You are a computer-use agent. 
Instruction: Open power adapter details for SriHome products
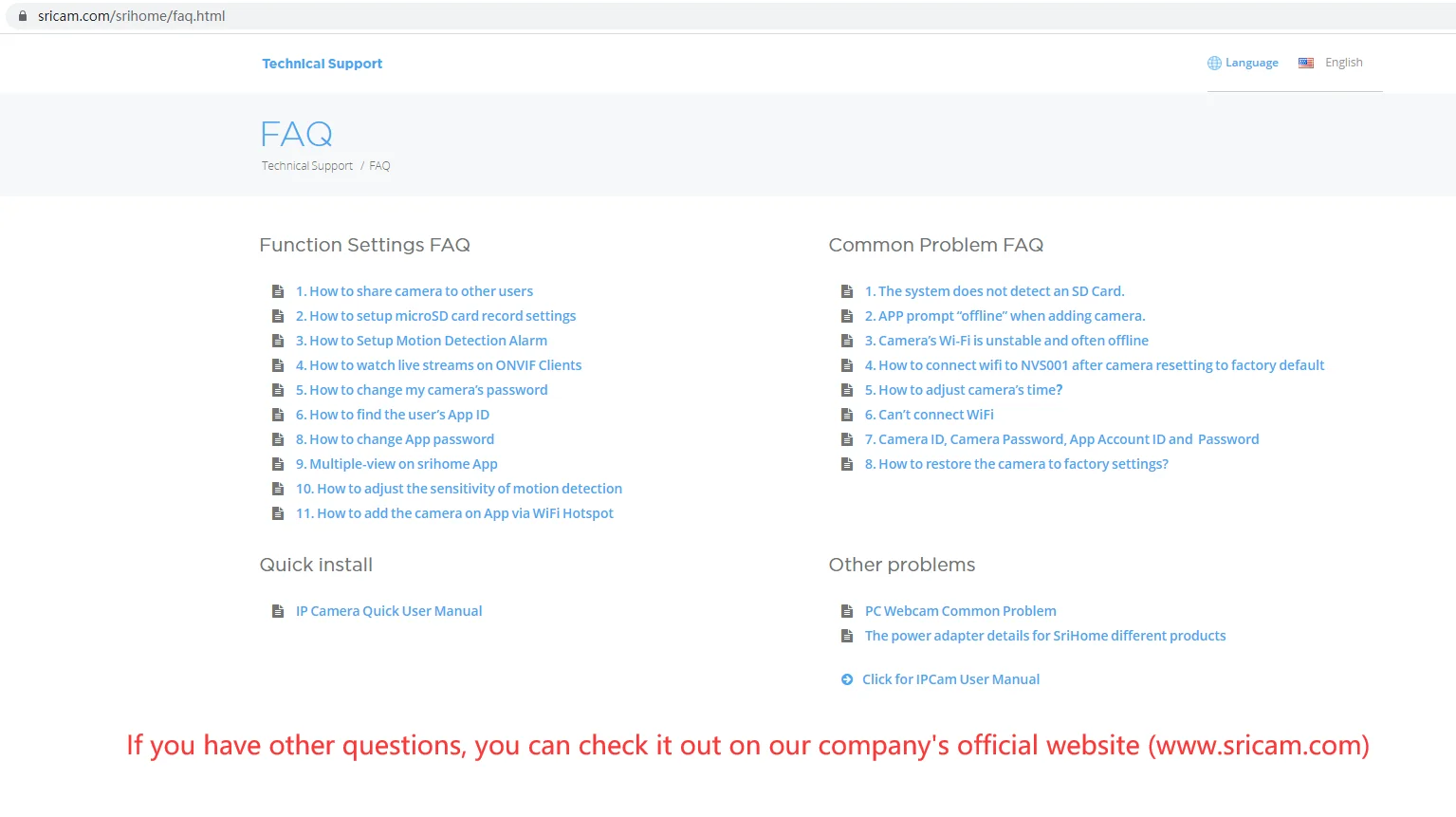[1044, 636]
